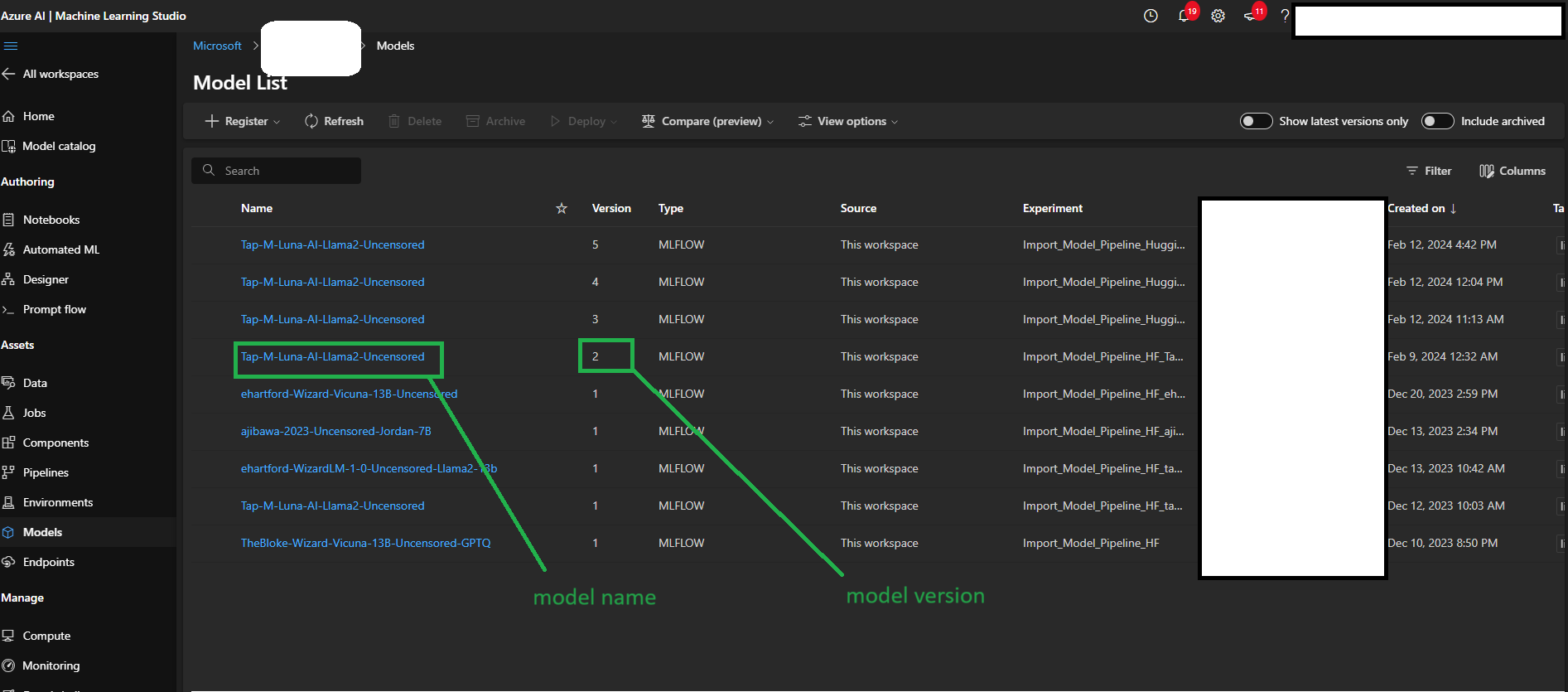The width and height of the screenshot is (1568, 692).
Task: Open Compute in the sidebar
Action: 46,636
